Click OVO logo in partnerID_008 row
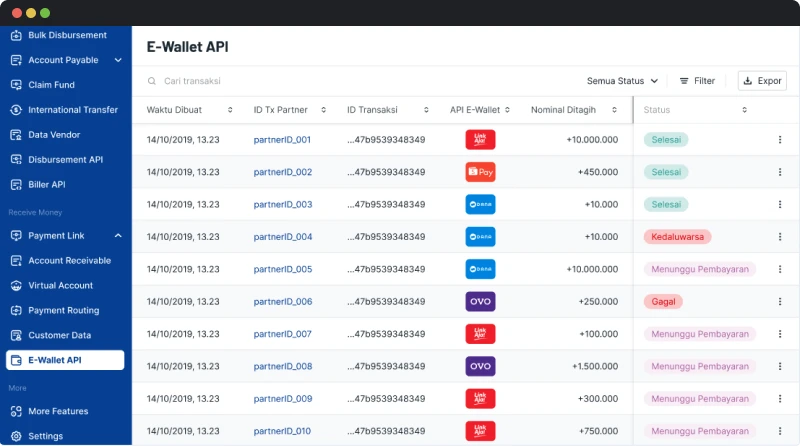This screenshot has width=800, height=446. click(x=480, y=366)
